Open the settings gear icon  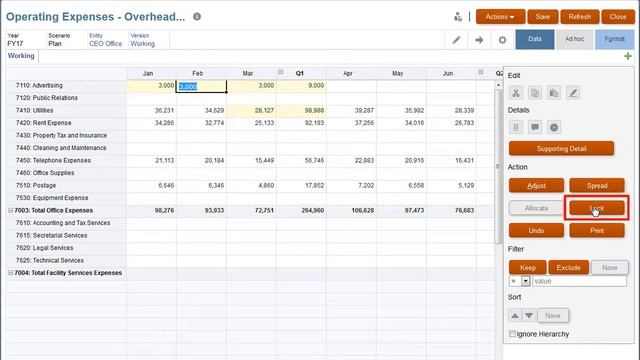[502, 40]
